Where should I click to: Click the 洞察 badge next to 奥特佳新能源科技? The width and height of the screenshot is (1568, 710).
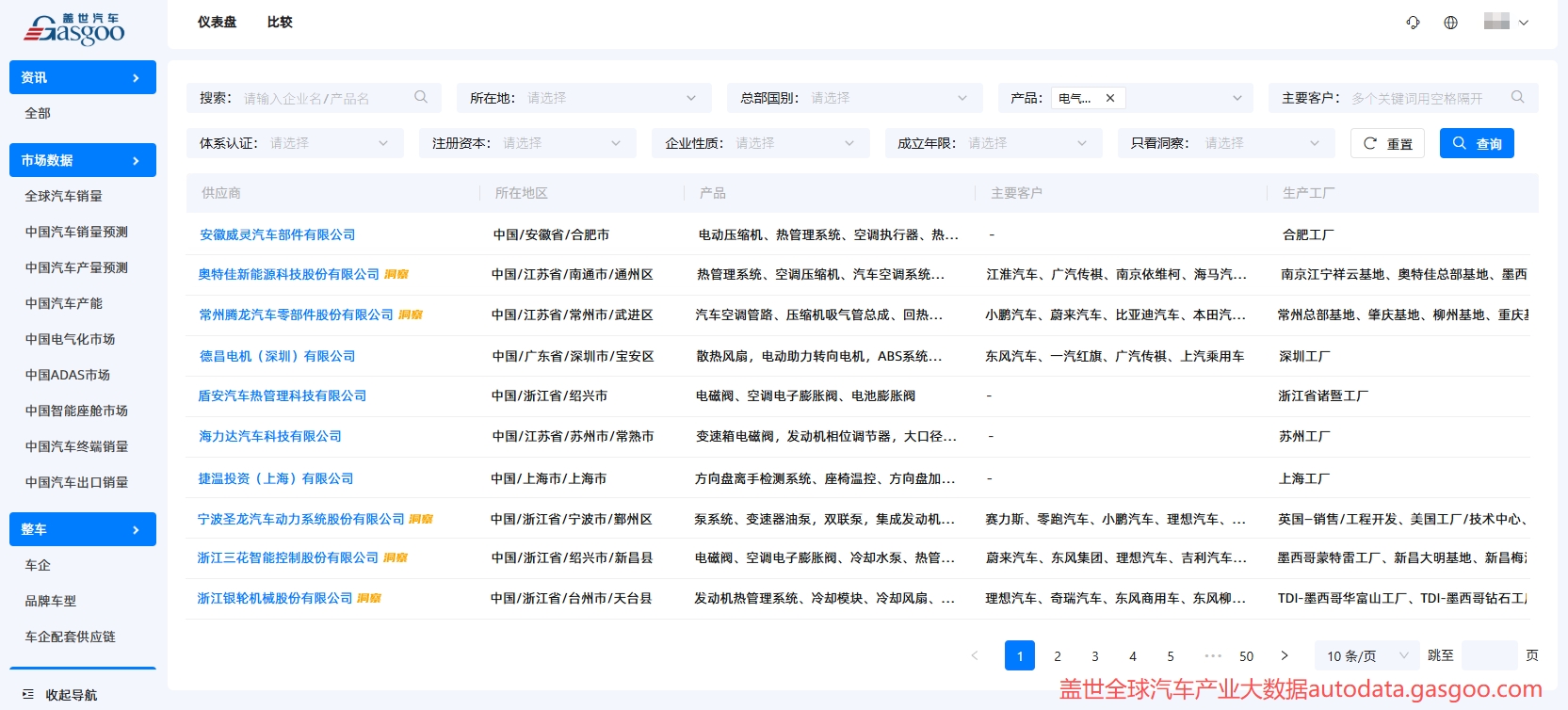(x=396, y=275)
